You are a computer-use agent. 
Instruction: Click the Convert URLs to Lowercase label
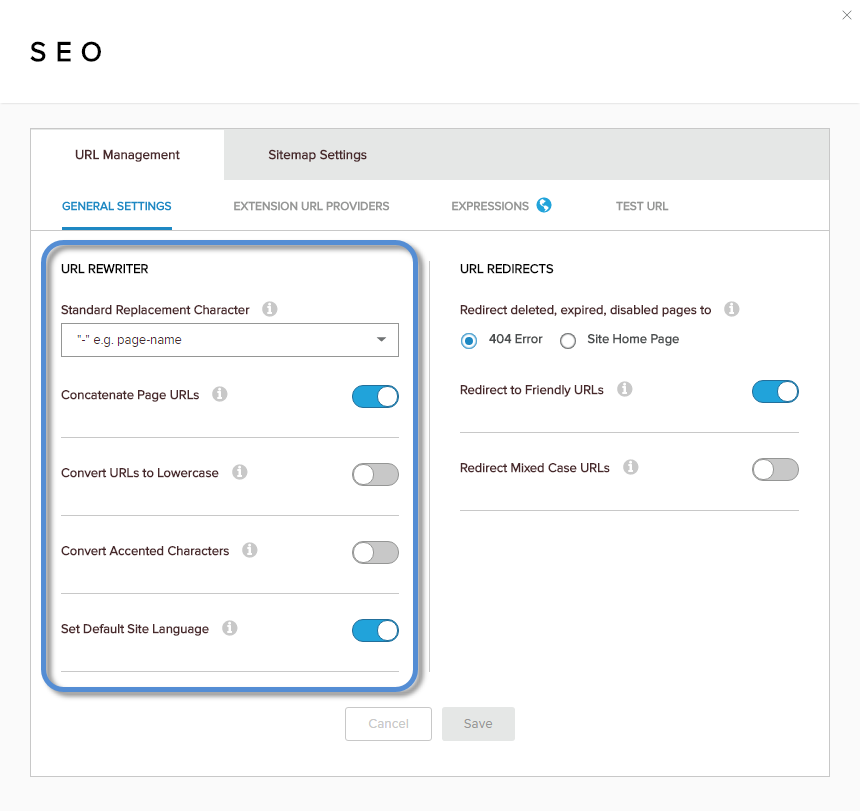point(139,473)
